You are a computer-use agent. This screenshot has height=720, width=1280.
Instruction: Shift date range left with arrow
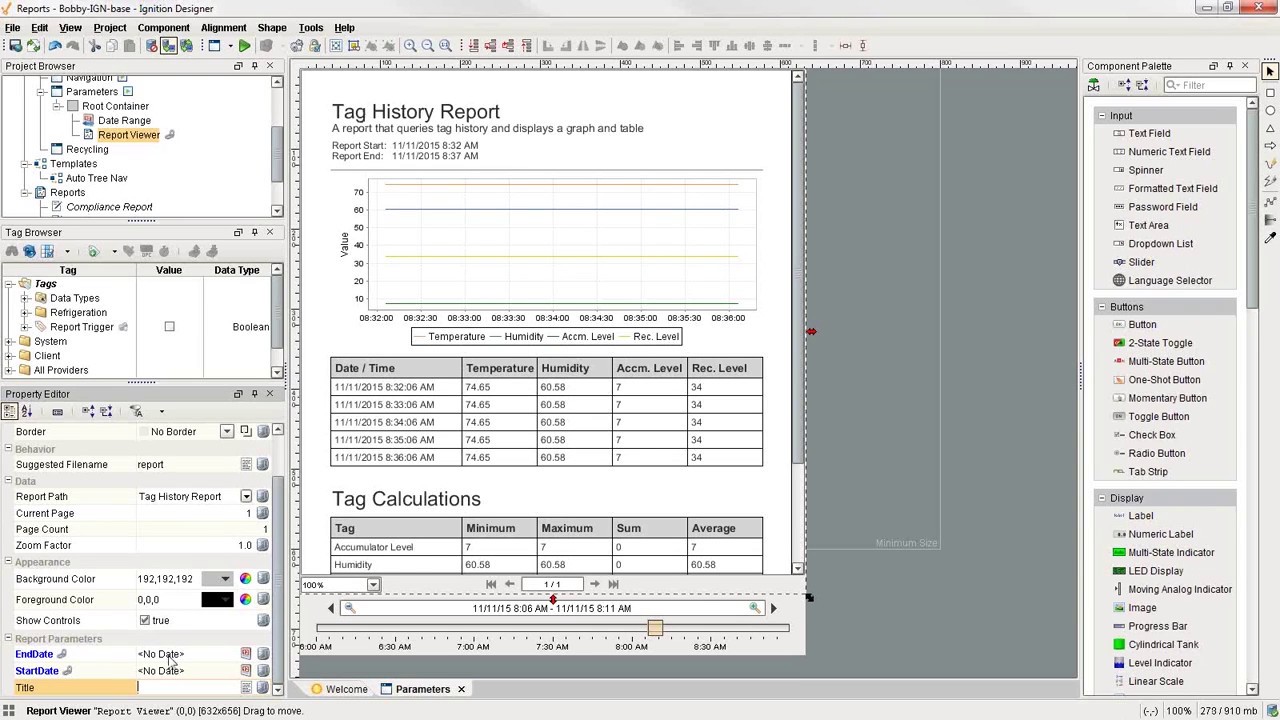[331, 608]
